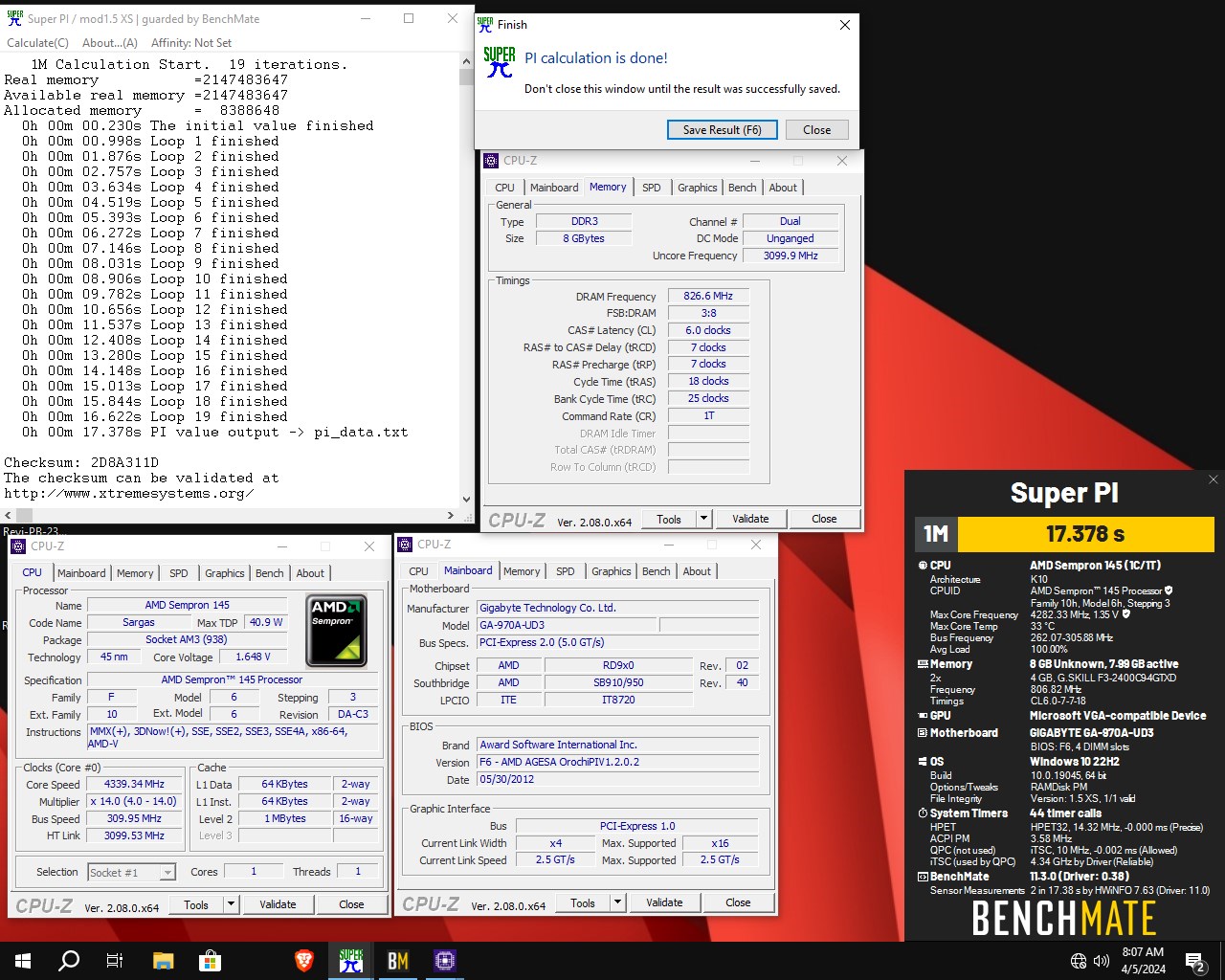Close the BenchMate Super PI overlay
This screenshot has height=980, width=1225.
click(1214, 479)
